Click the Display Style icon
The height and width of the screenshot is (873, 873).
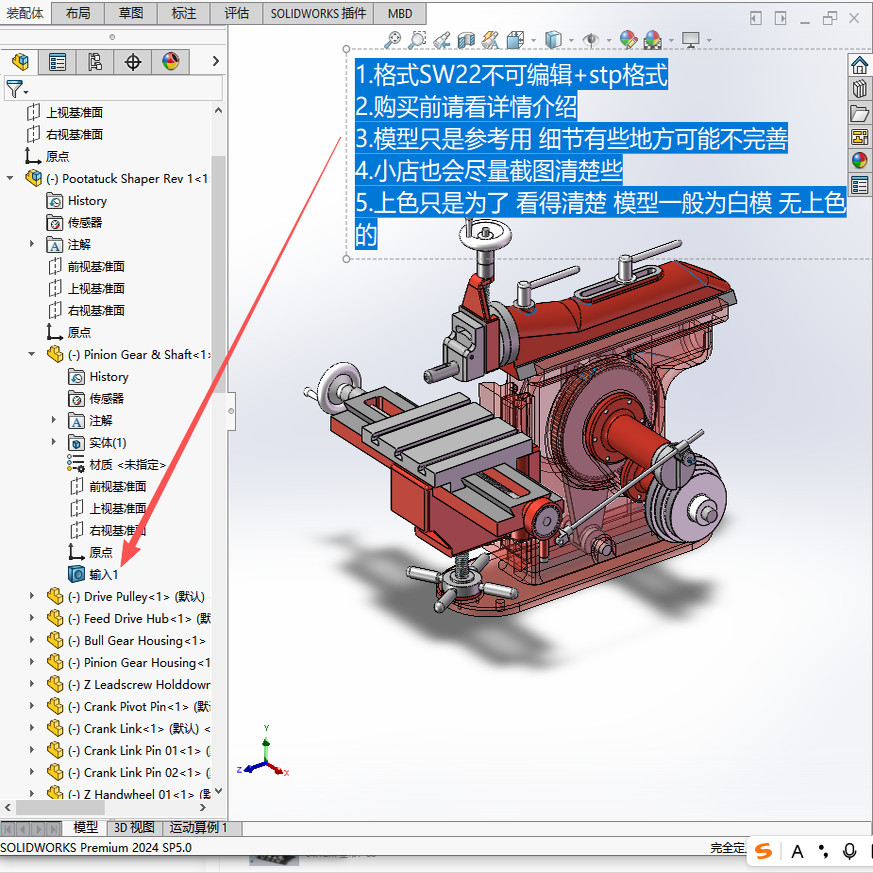[553, 40]
